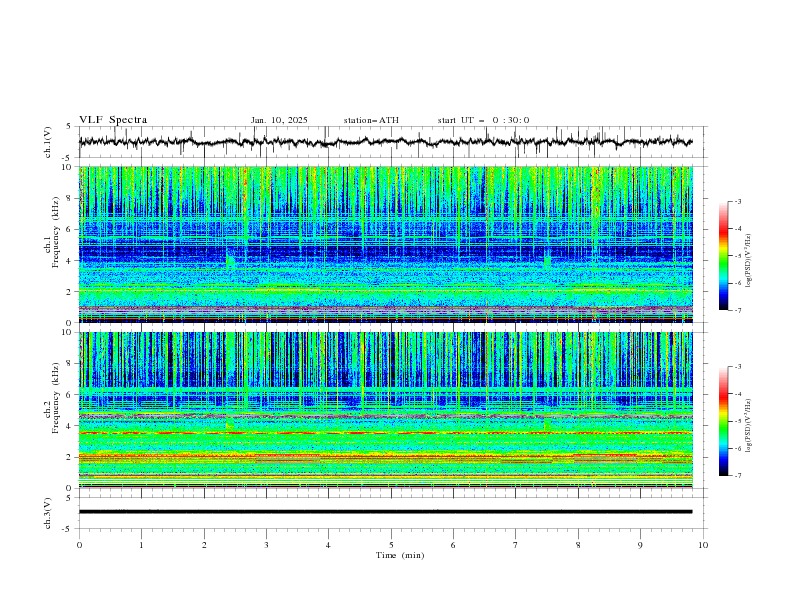Click the time axis tick label "10"
792x612 pixels.
click(x=703, y=545)
